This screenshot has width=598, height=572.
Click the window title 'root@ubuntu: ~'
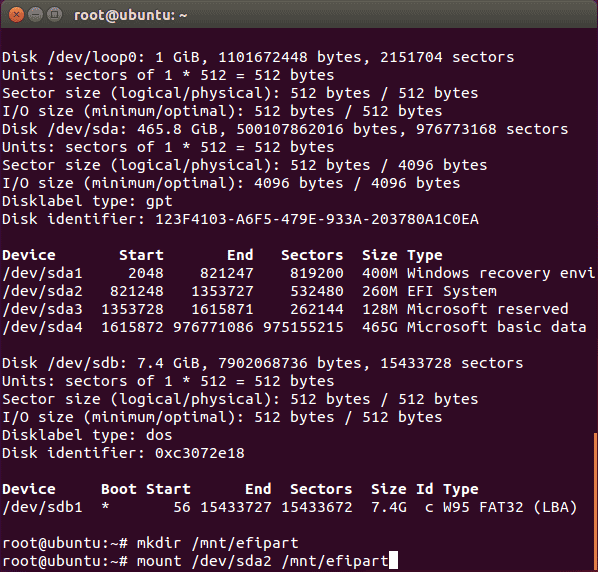pos(130,16)
